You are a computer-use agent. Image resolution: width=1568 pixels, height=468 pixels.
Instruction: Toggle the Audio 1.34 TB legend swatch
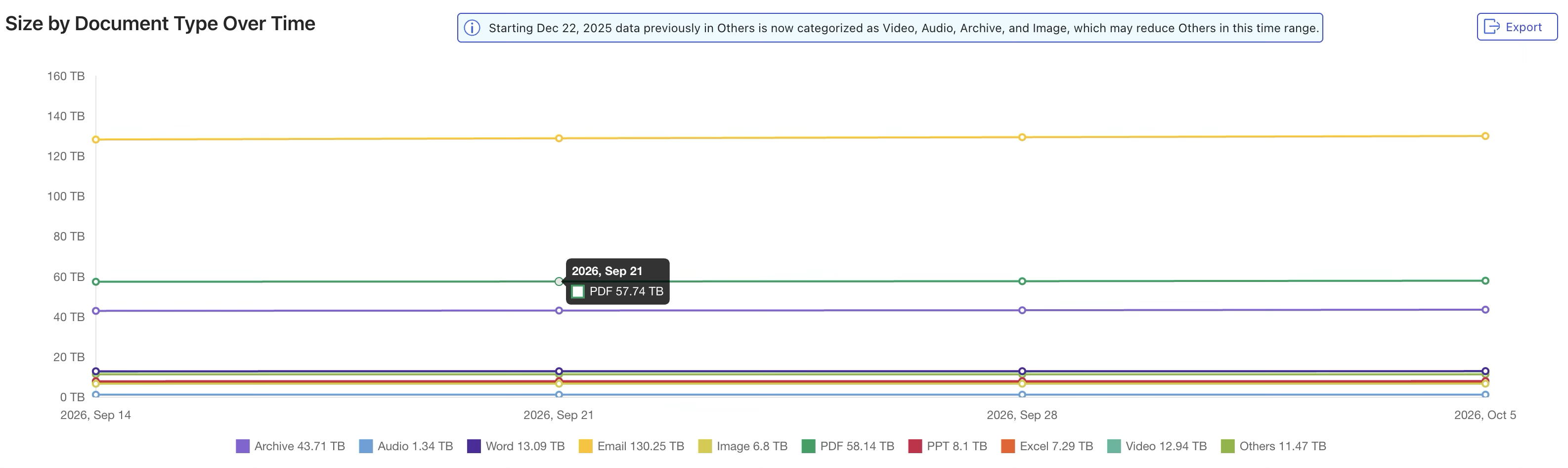tap(366, 446)
